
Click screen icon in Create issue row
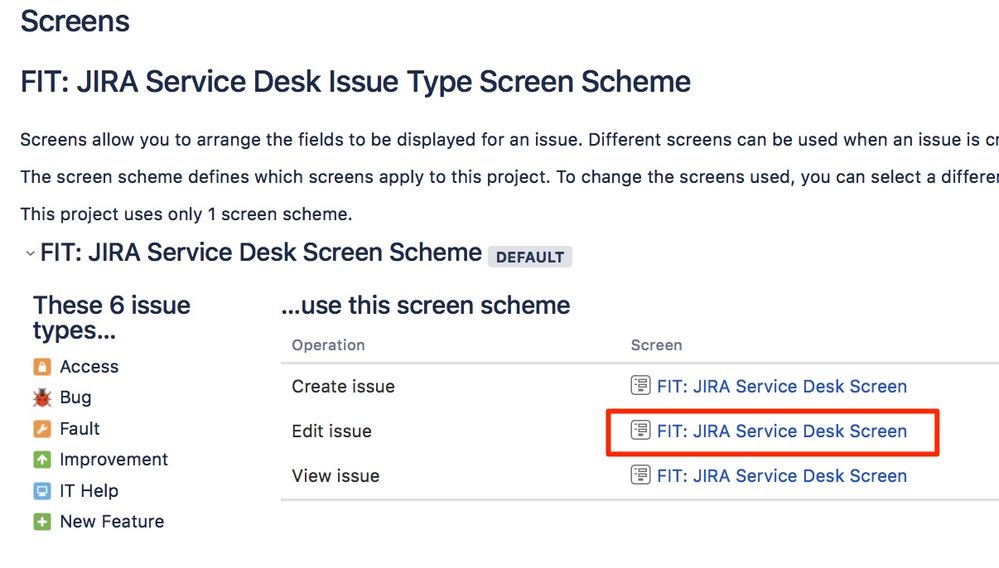coord(640,385)
